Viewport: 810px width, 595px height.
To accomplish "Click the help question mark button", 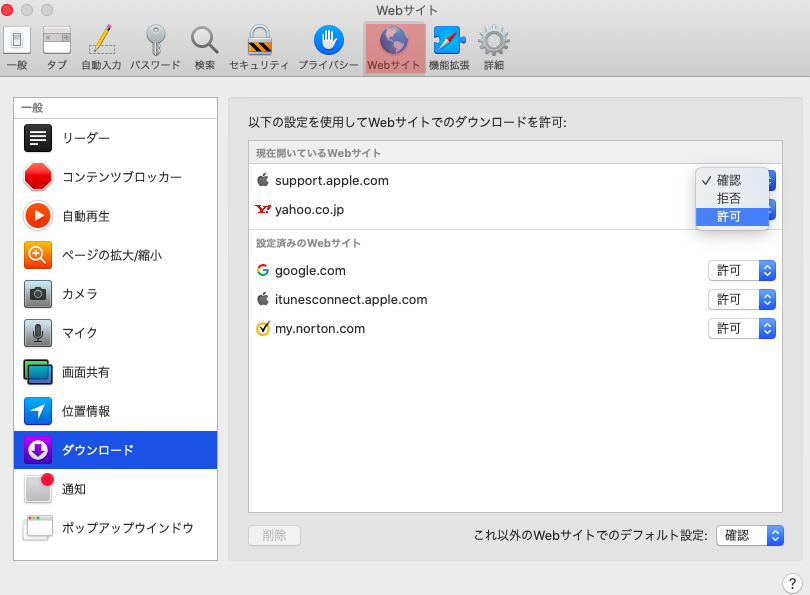I will coord(790,582).
